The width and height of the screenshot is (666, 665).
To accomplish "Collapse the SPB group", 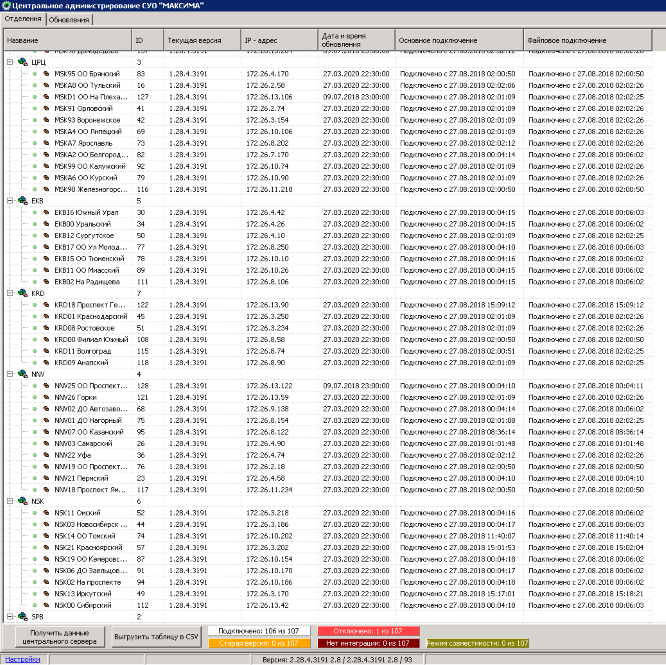I will (x=10, y=617).
